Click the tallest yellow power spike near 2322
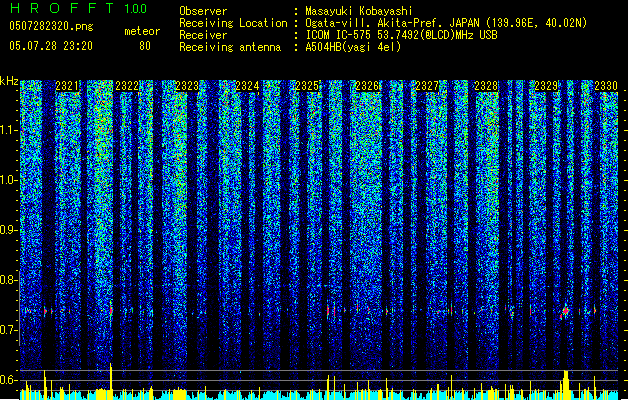The image size is (629, 400). tap(111, 381)
